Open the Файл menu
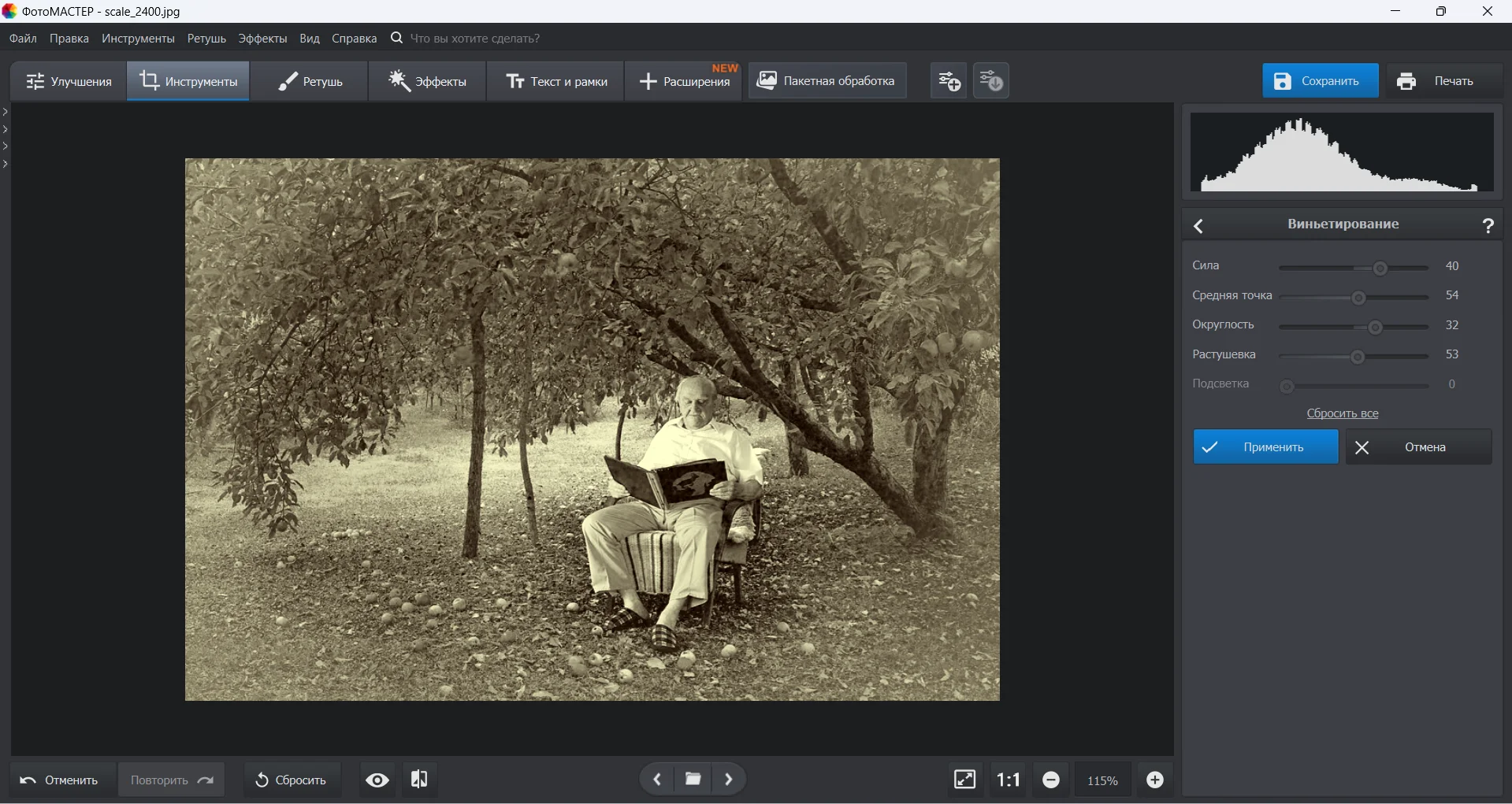Viewport: 1512px width, 804px height. click(23, 39)
